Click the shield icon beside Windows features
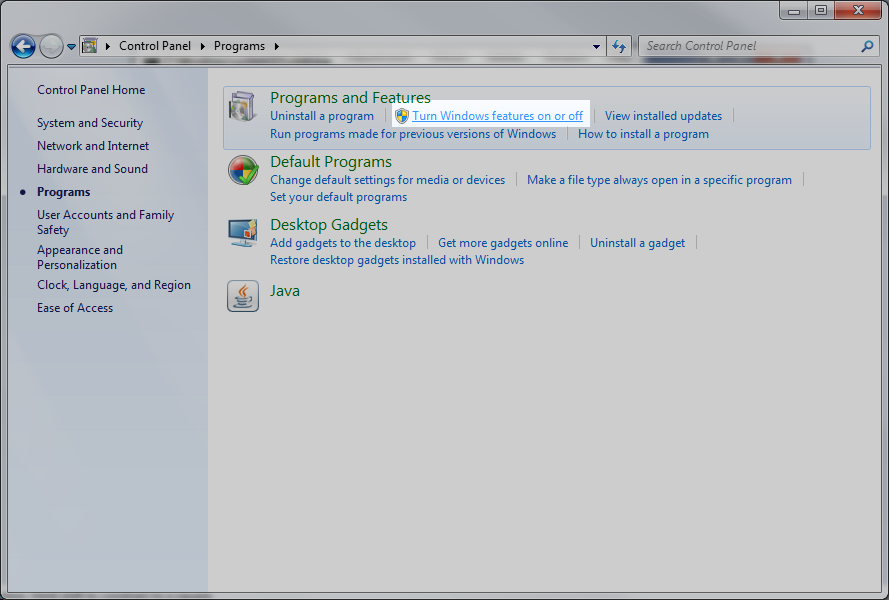 coord(402,116)
